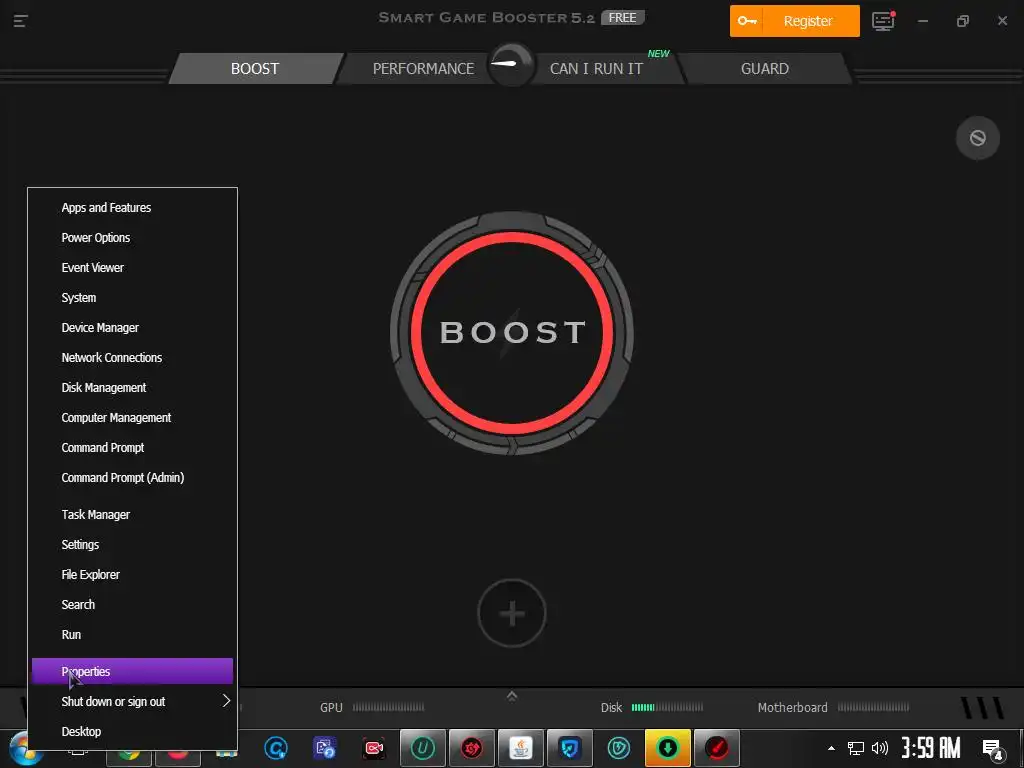Expand the bottom monitor panel arrow

(512, 696)
